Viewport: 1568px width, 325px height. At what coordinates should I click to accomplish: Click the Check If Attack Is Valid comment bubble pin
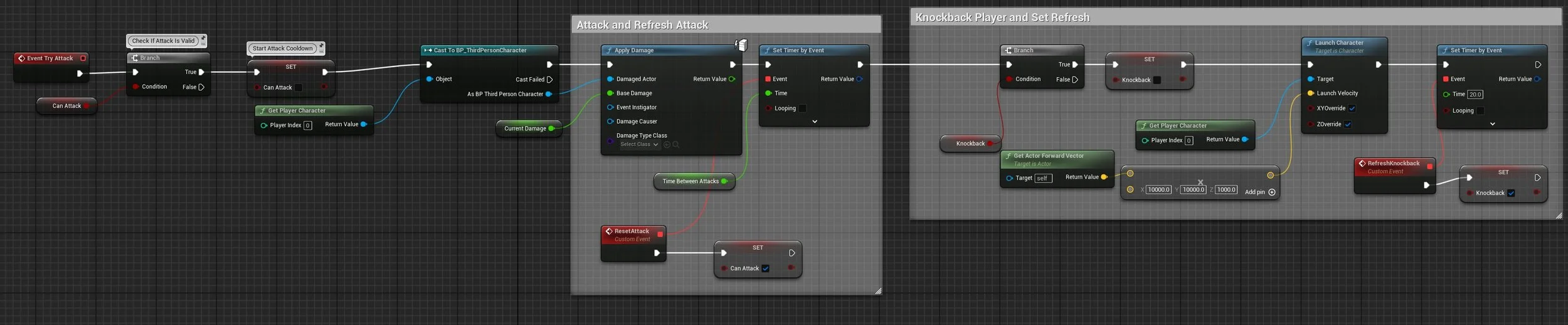click(203, 38)
